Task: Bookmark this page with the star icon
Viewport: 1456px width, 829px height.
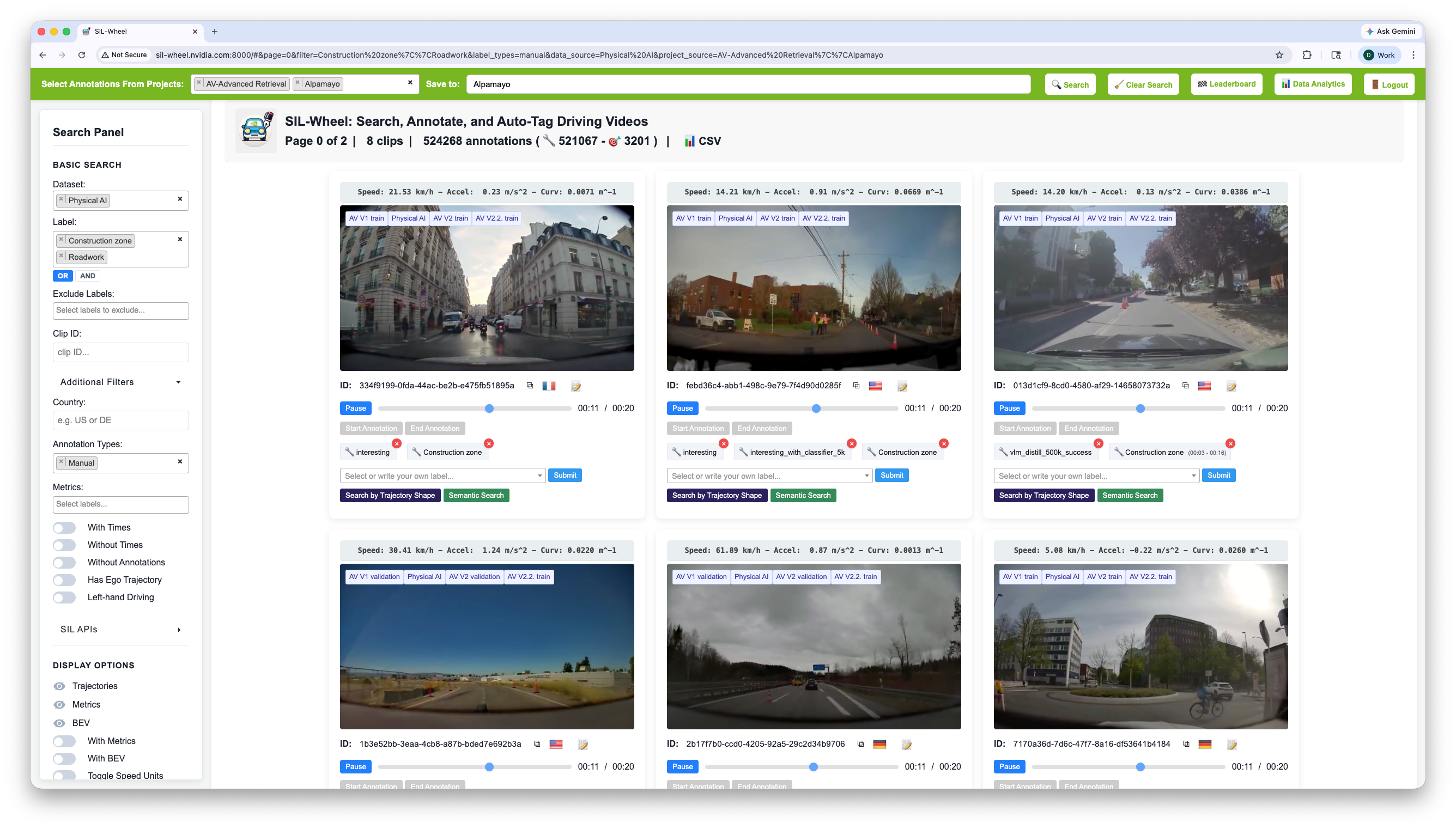Action: point(1279,55)
